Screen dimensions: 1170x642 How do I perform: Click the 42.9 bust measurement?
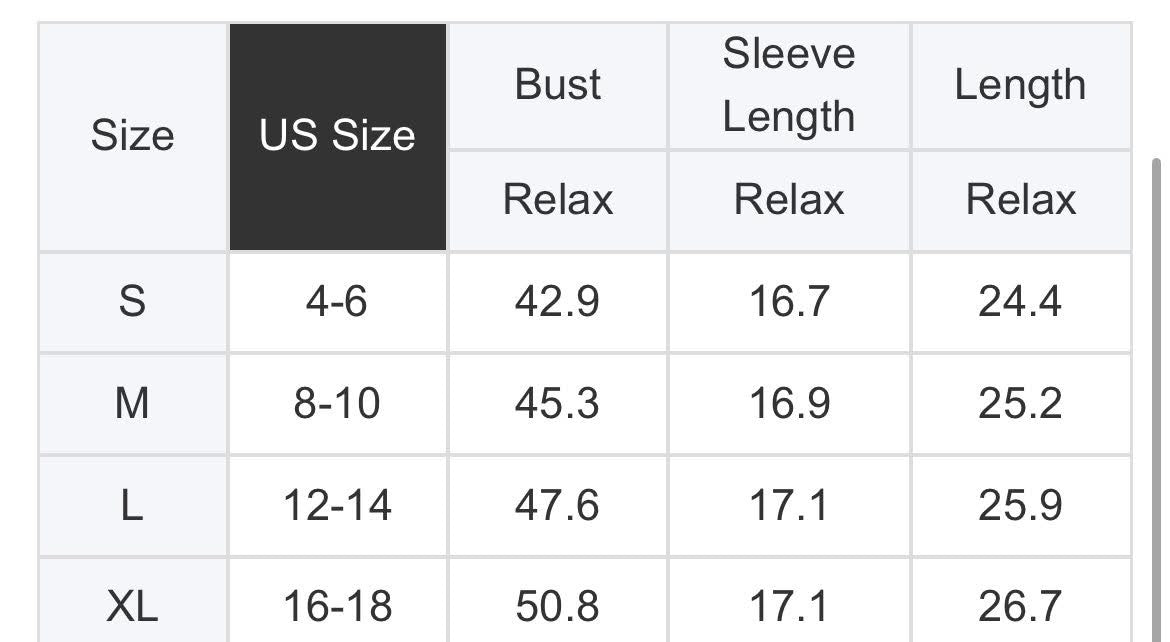[x=558, y=301]
